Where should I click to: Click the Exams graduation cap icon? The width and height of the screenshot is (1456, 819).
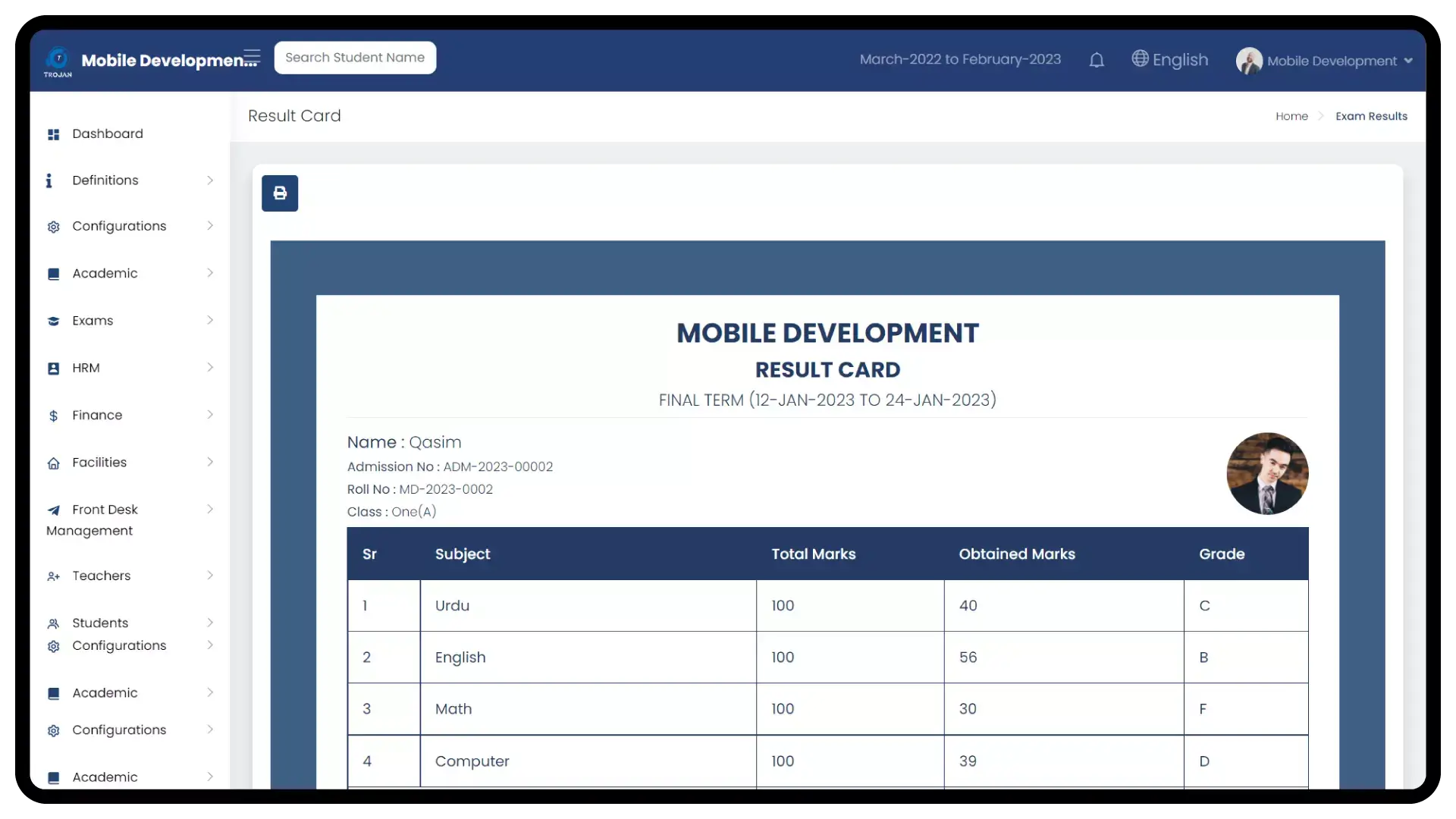[53, 321]
